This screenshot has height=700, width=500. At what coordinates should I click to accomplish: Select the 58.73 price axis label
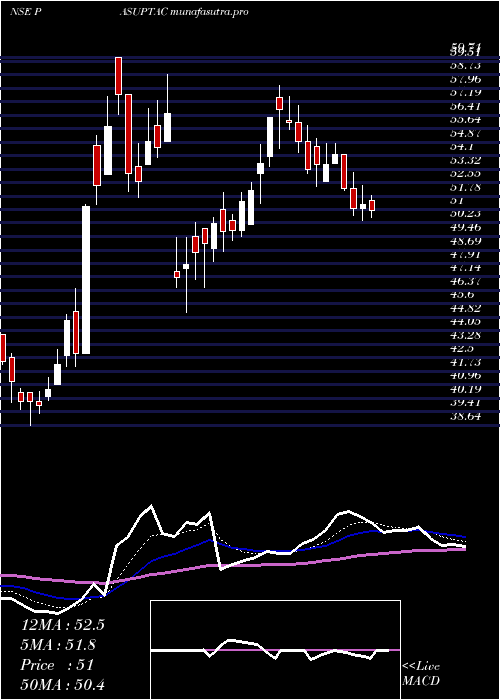tap(465, 66)
